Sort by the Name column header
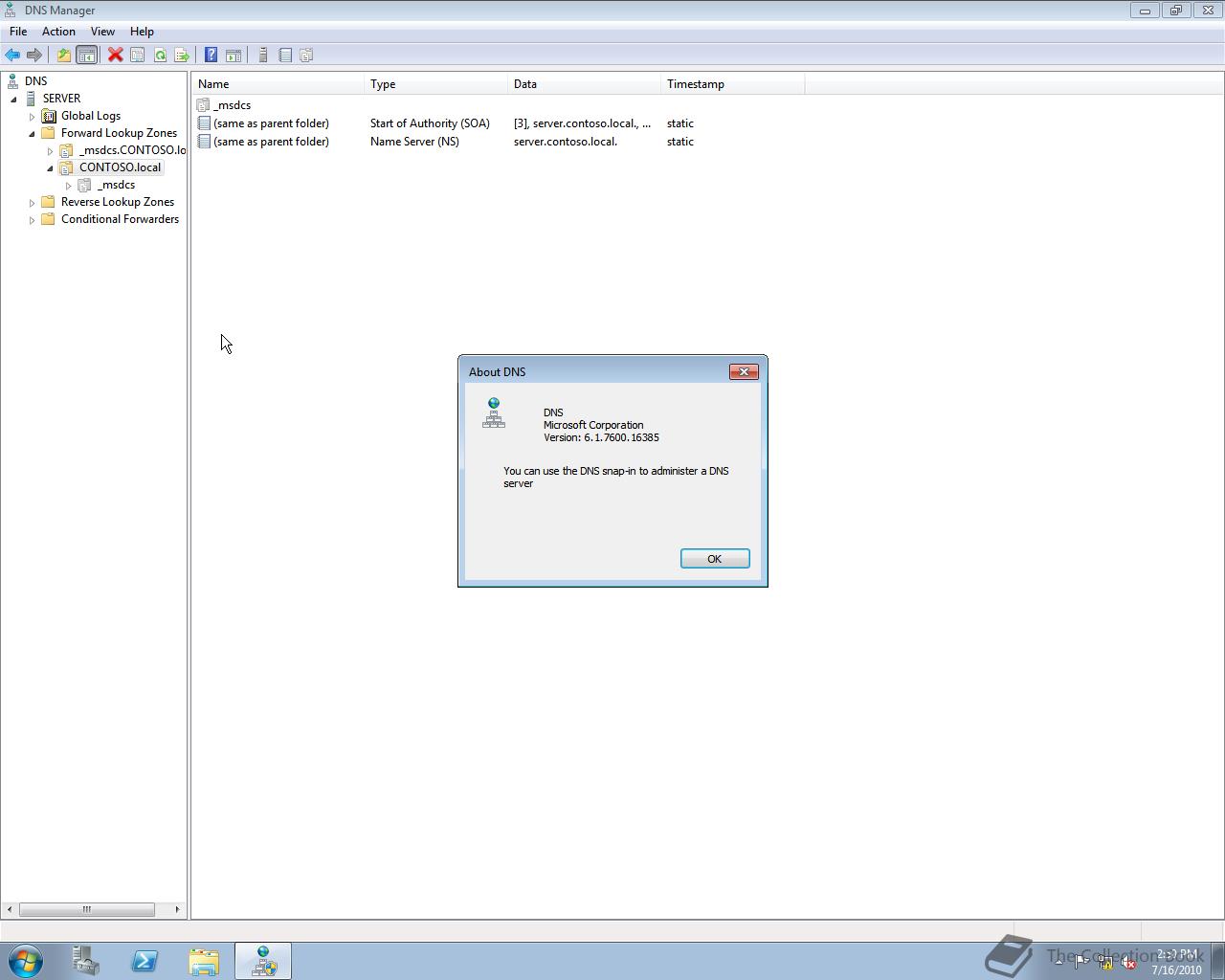 278,84
